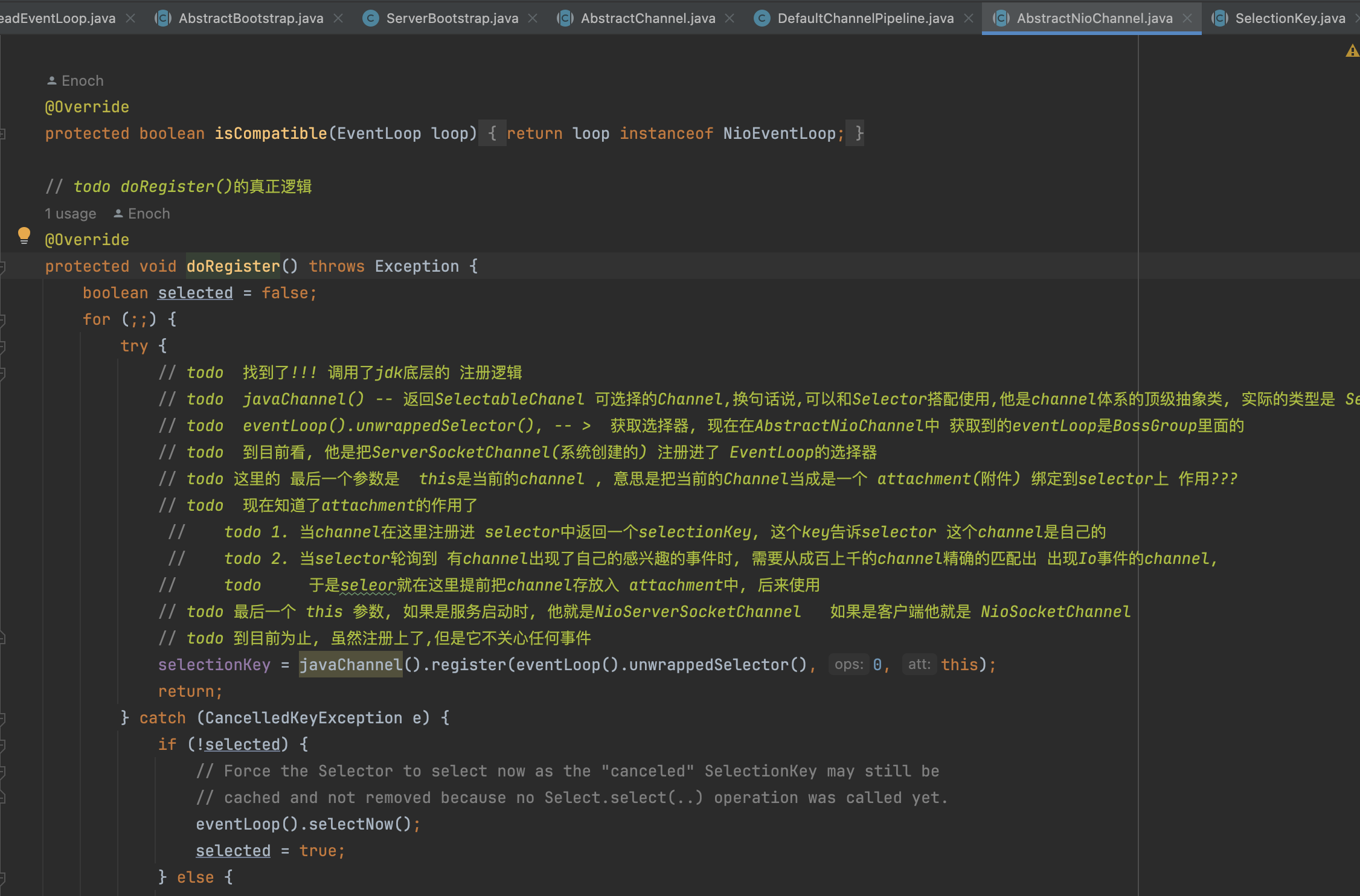Collapse the if (!selected) fold marker
This screenshot has height=896, width=1360.
coord(2,744)
